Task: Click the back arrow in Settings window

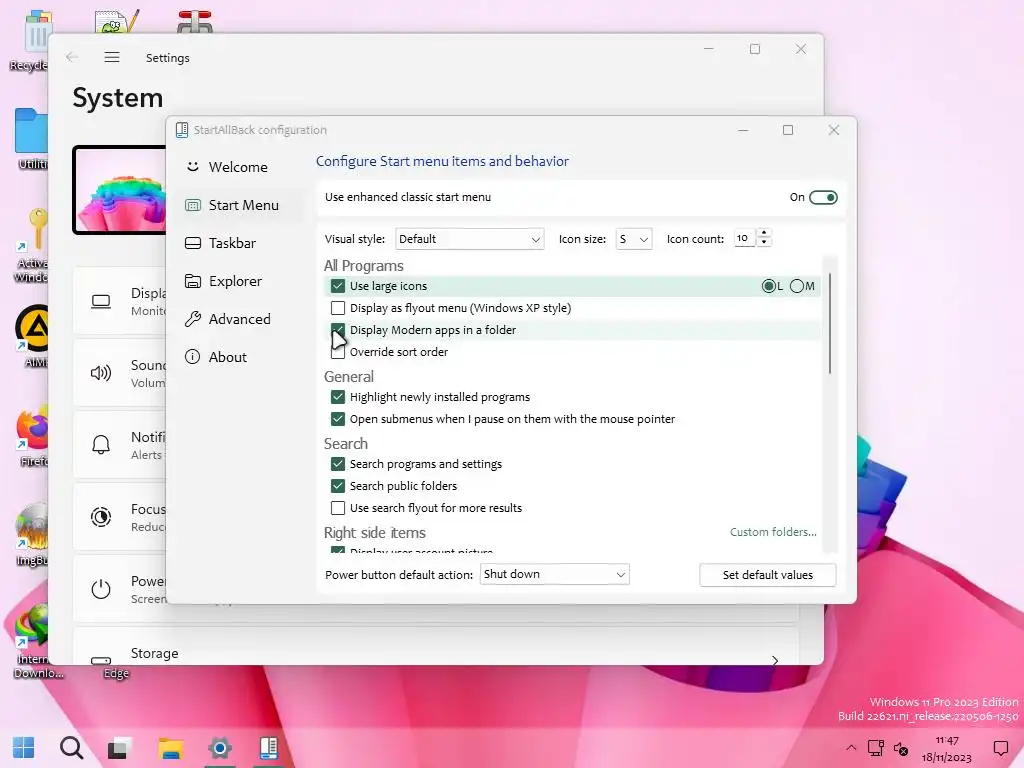Action: (72, 57)
